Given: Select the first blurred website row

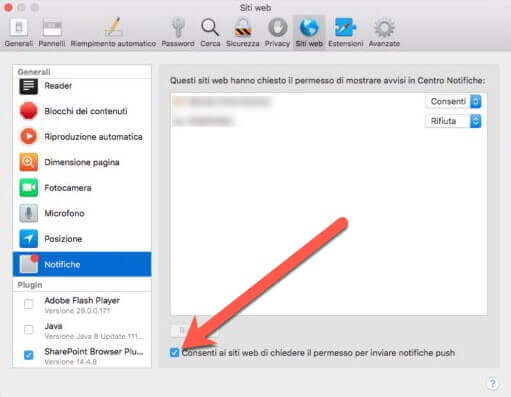Looking at the screenshot, I should click(329, 101).
